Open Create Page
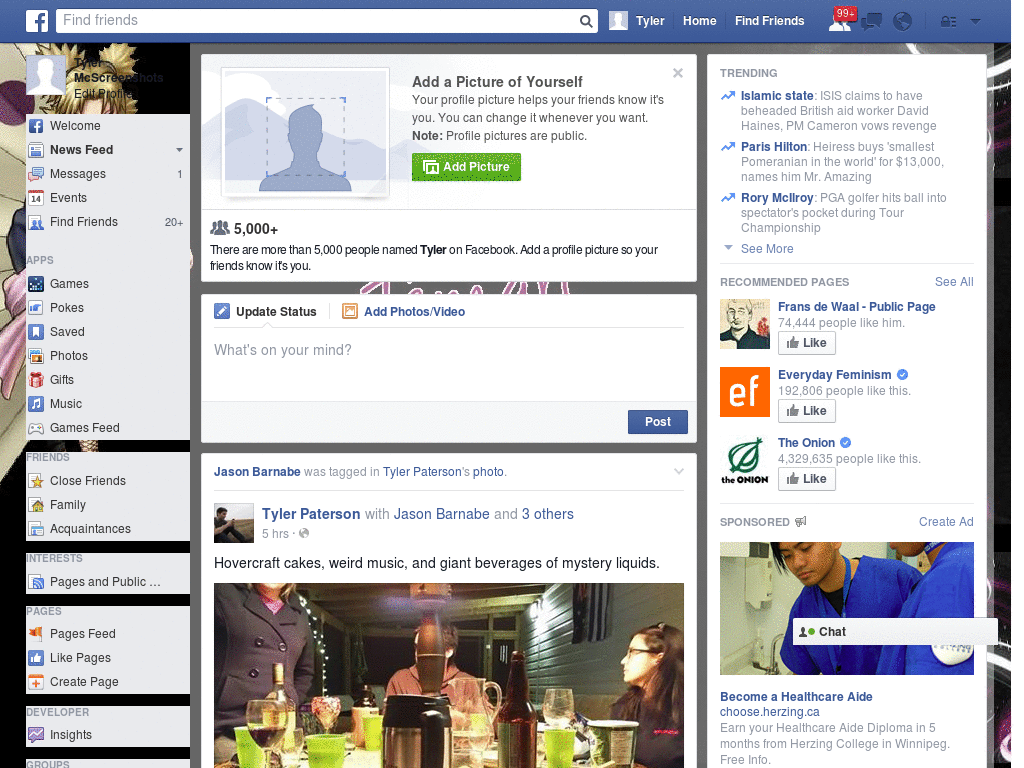Screen dimensions: 1024x768 [108, 682]
